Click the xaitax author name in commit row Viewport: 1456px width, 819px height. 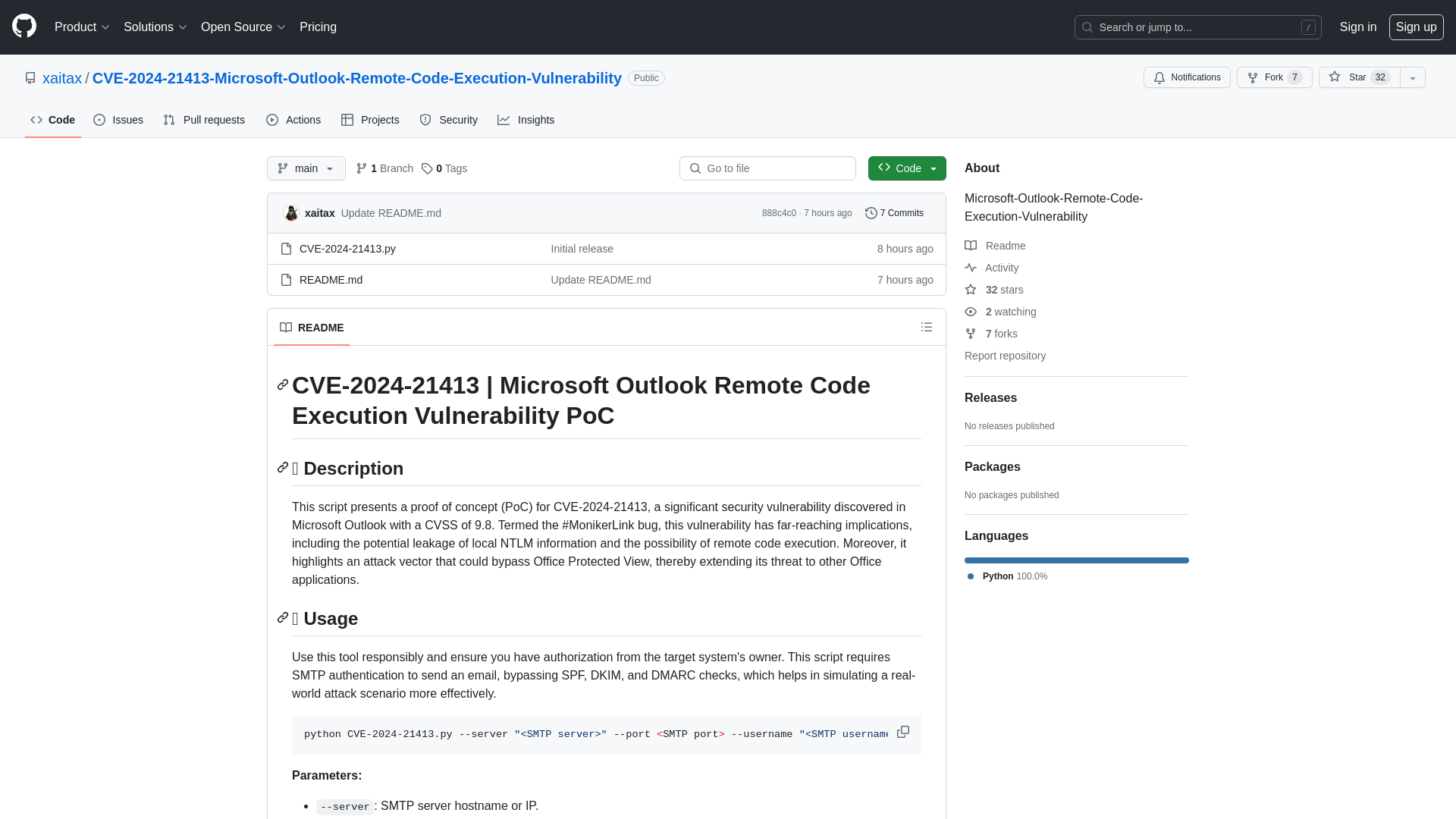[319, 213]
